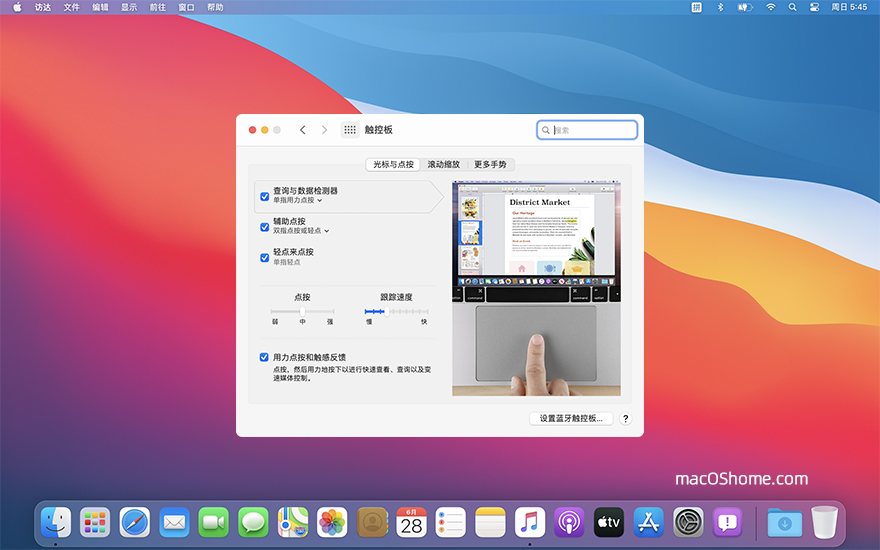Switch to 光标与点按 tab
The width and height of the screenshot is (880, 550).
point(393,164)
